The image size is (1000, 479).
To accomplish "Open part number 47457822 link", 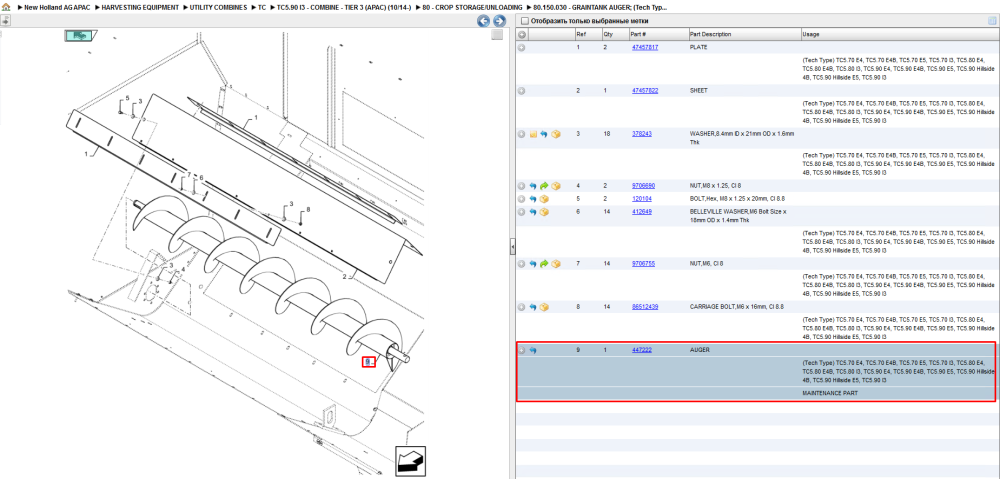I will point(645,91).
